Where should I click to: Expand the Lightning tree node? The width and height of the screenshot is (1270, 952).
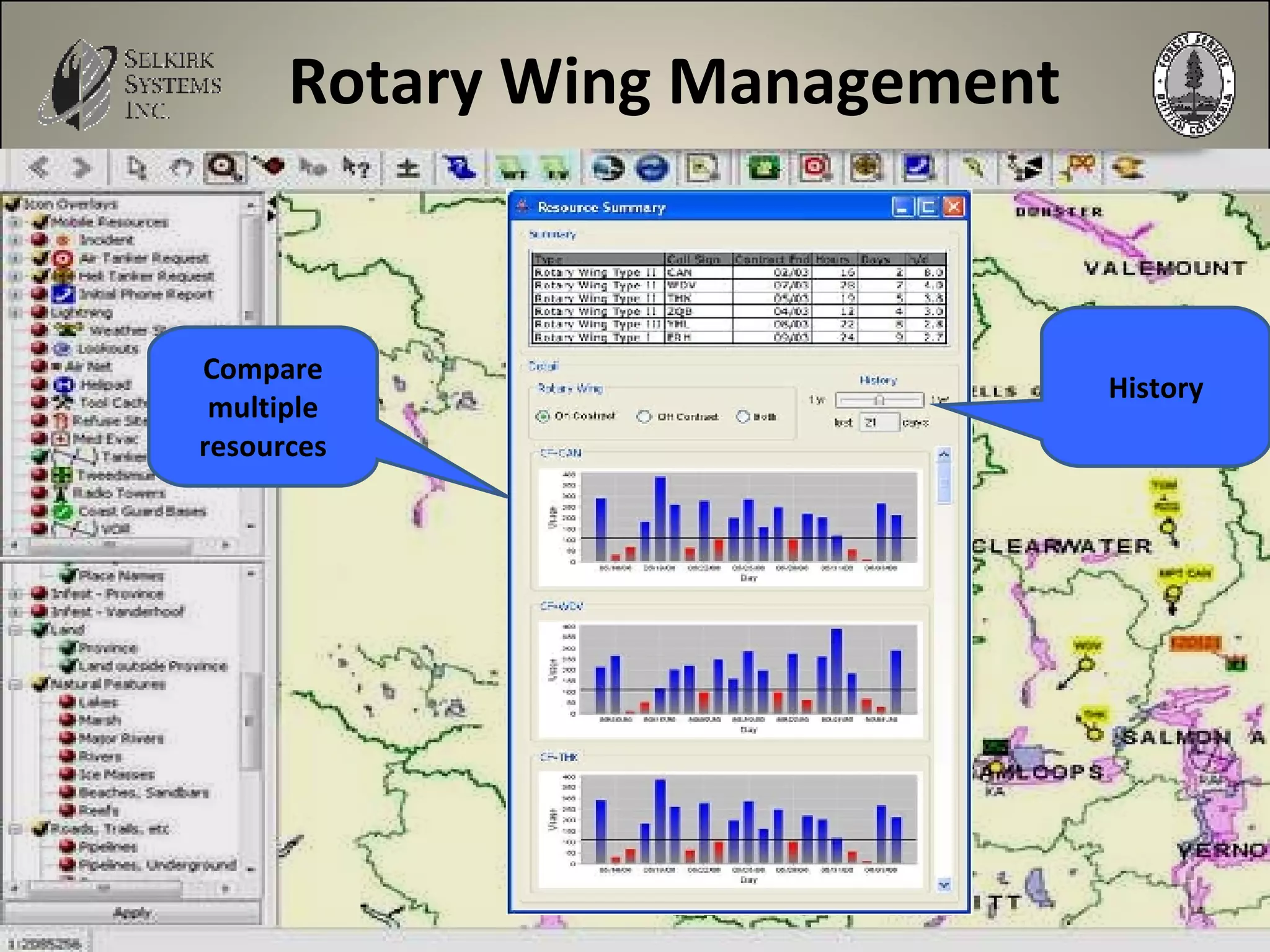[x=15, y=312]
